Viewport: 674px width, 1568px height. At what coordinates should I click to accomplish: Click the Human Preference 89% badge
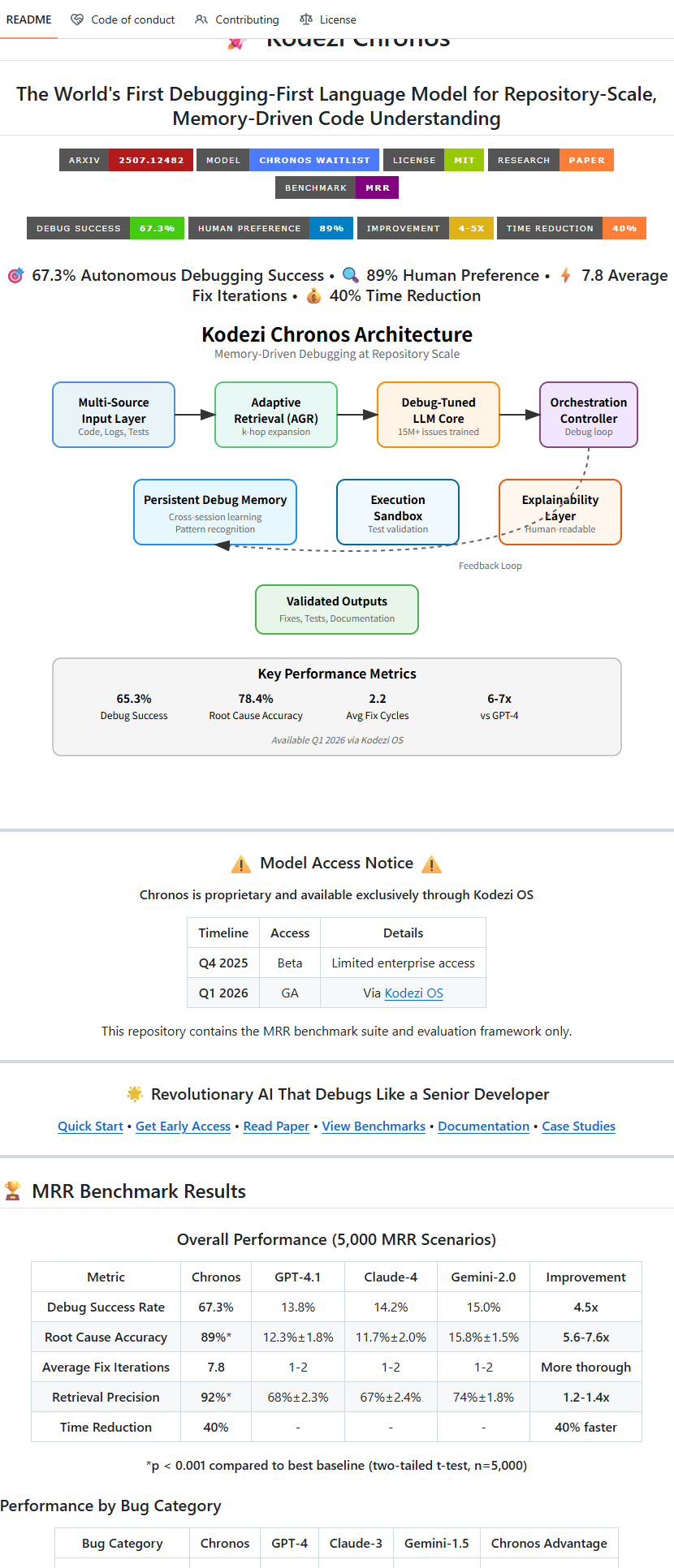(270, 228)
